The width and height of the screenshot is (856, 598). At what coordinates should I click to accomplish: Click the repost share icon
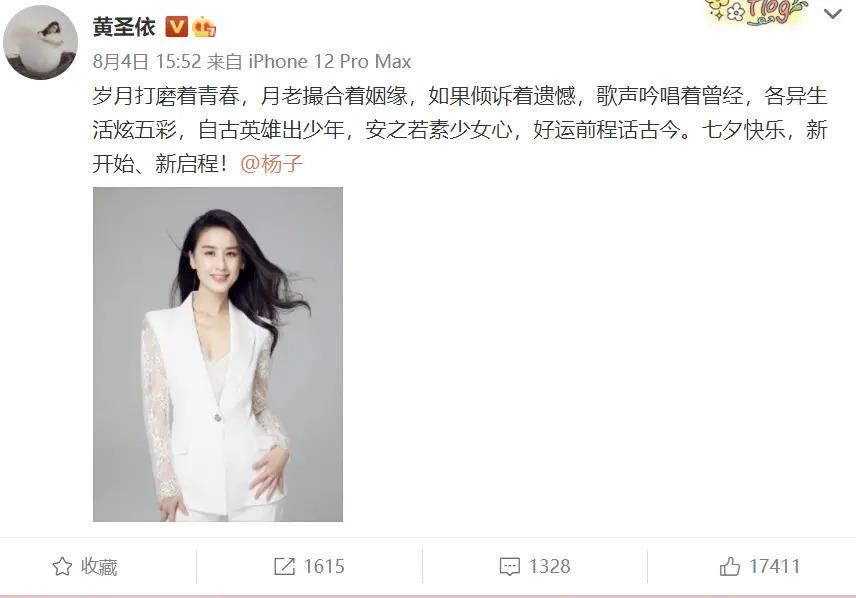[284, 566]
